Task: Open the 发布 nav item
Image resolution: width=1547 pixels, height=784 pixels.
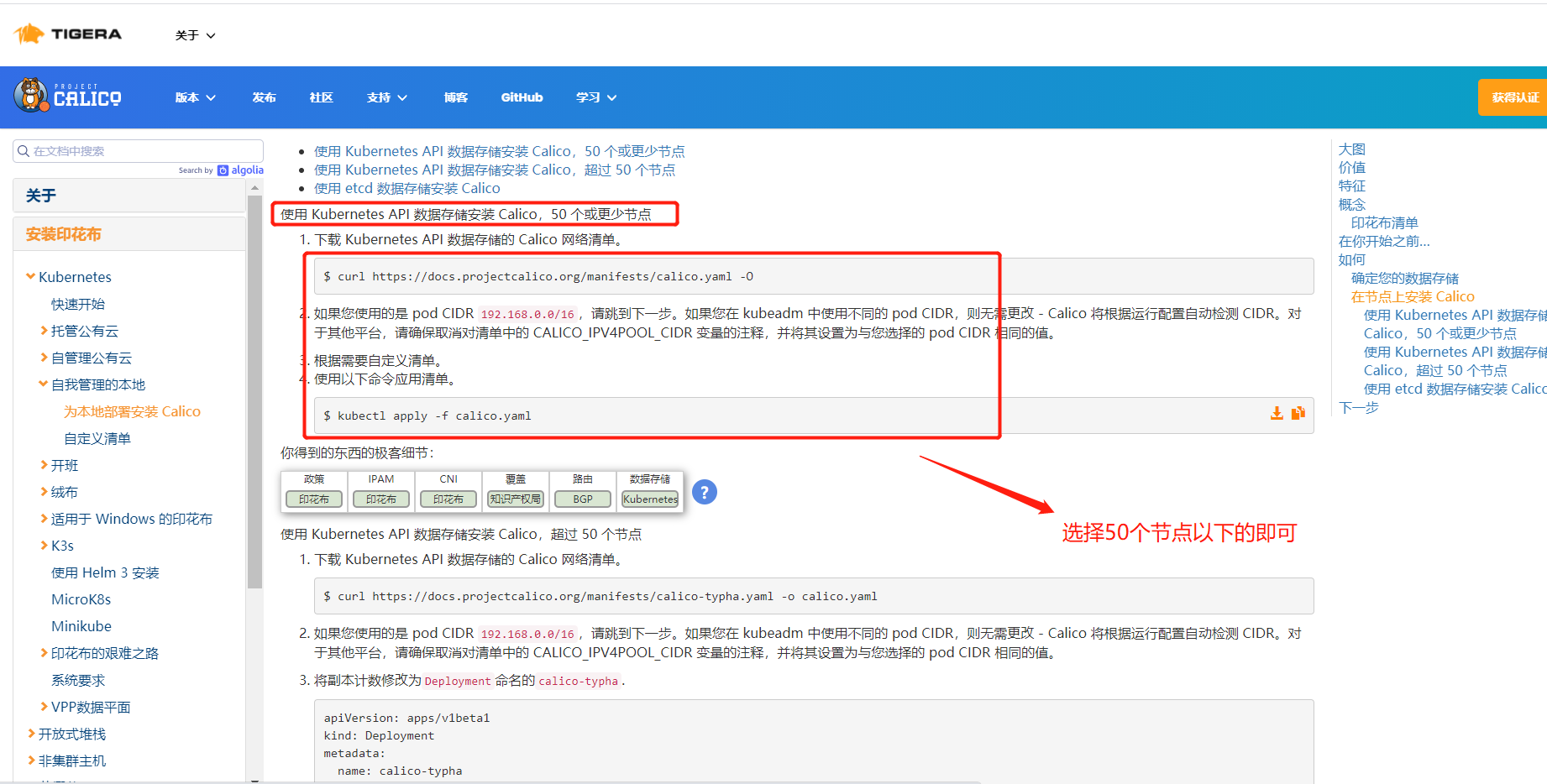Action: point(264,97)
